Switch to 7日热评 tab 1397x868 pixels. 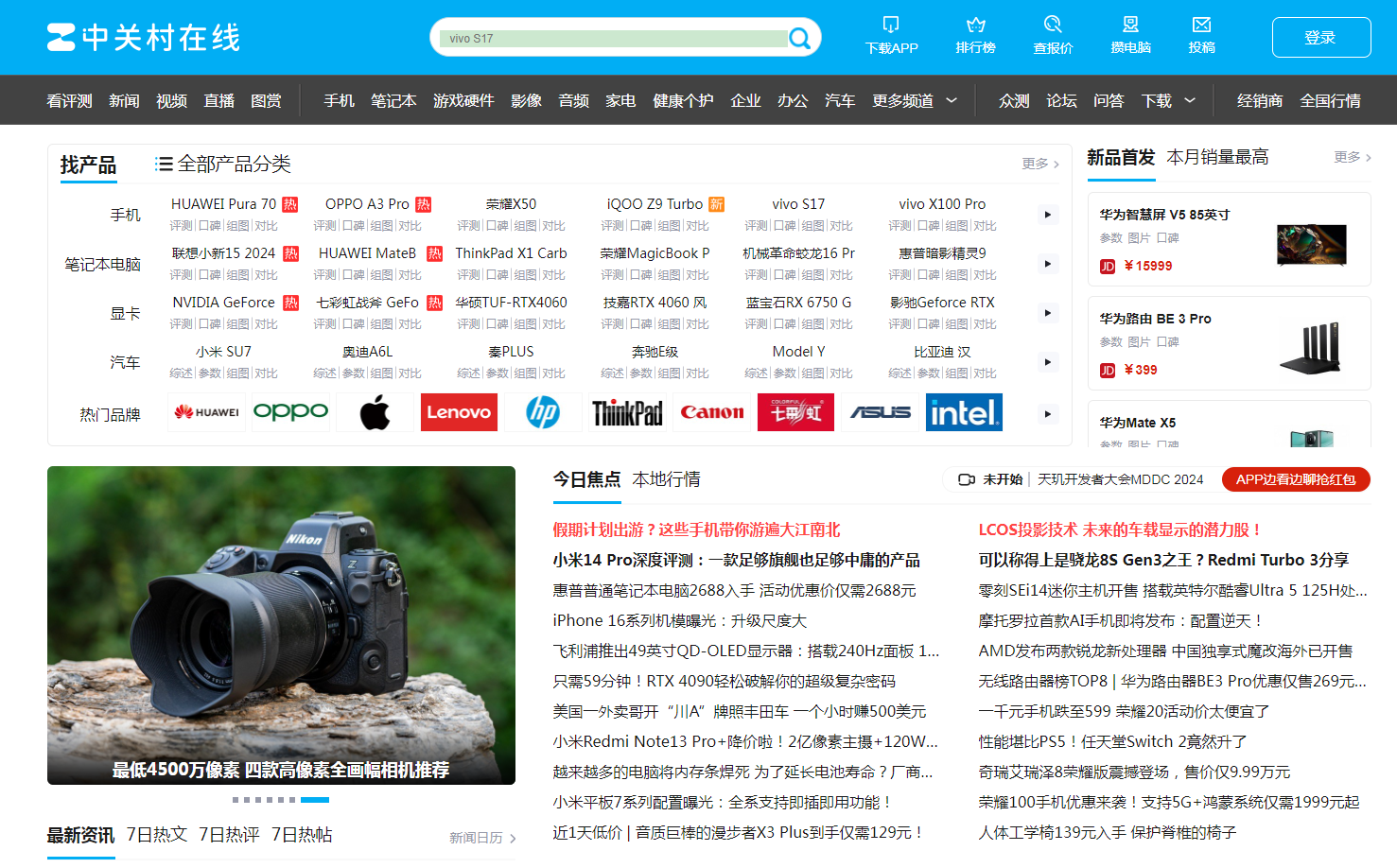(229, 835)
